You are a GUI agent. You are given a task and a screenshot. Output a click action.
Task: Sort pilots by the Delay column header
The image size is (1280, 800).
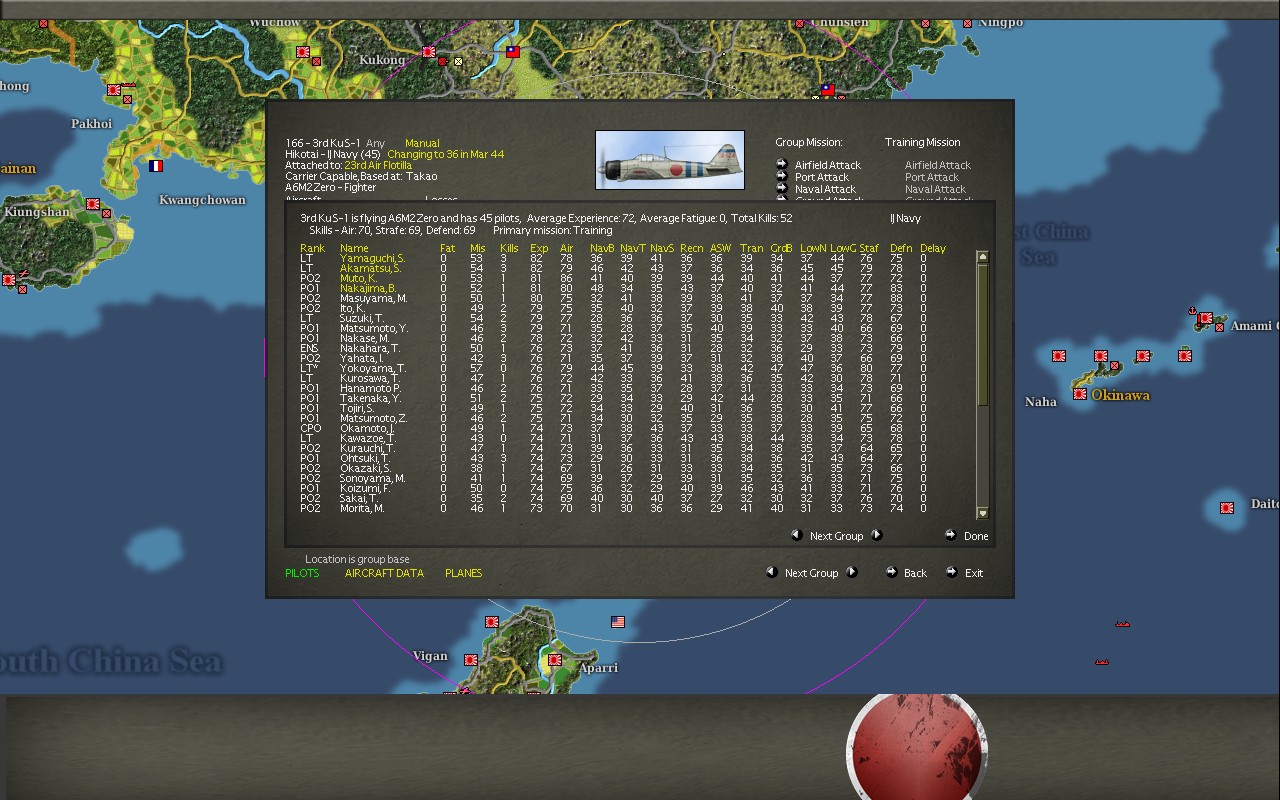tap(933, 248)
